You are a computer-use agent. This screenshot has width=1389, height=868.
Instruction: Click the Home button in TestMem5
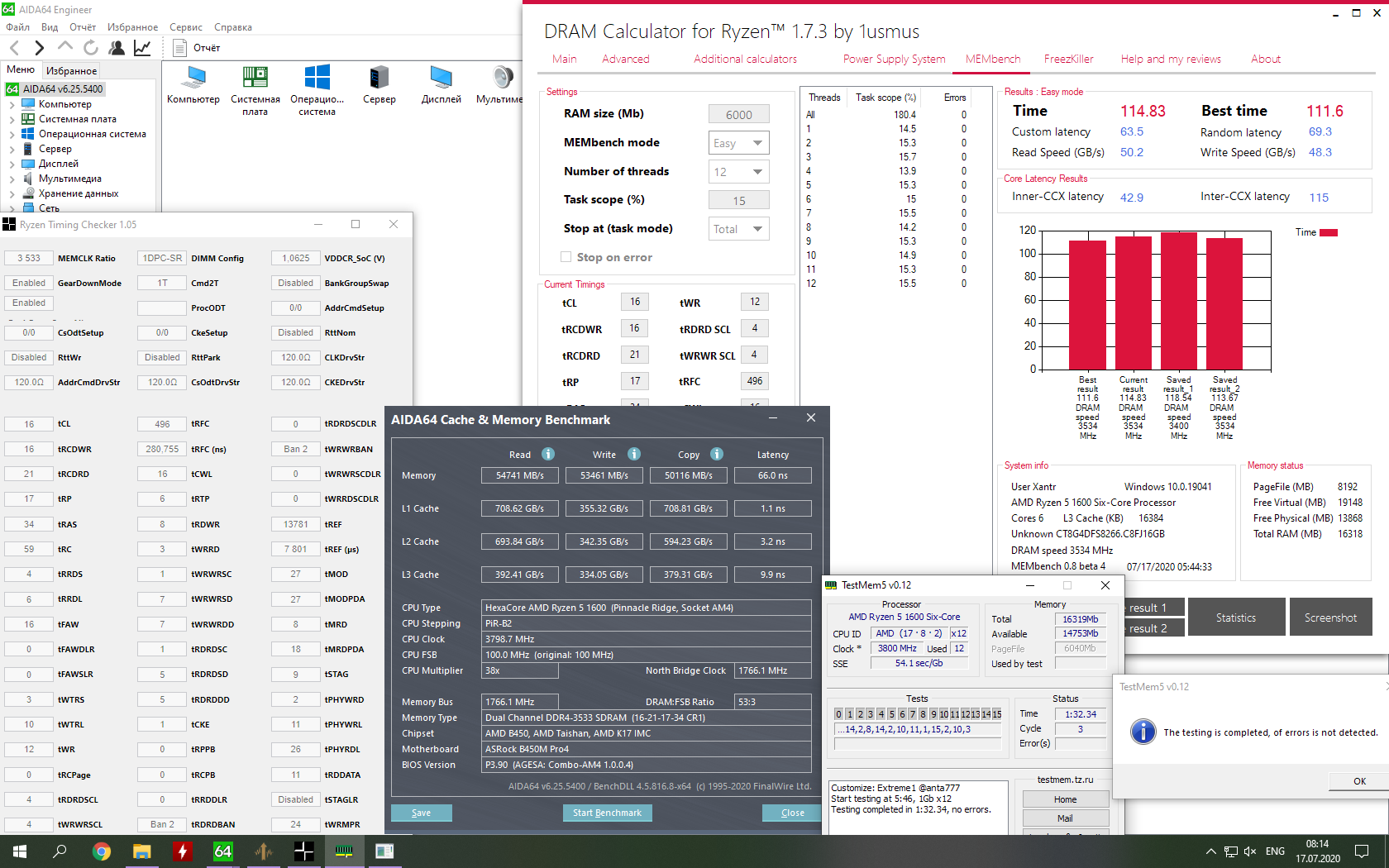point(1065,799)
